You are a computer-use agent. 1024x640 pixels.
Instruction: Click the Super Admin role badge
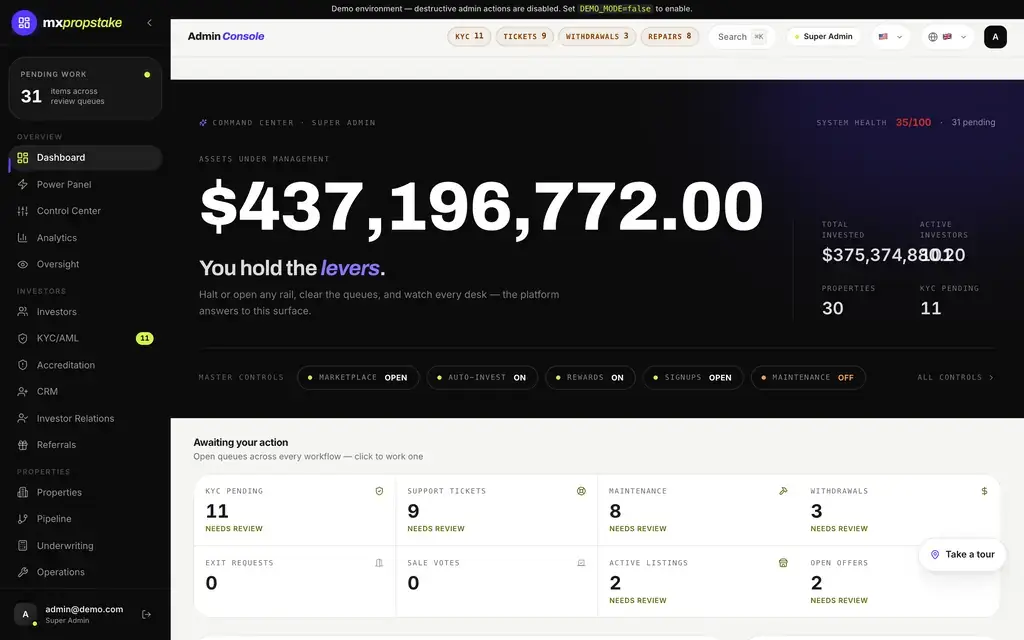coord(823,37)
